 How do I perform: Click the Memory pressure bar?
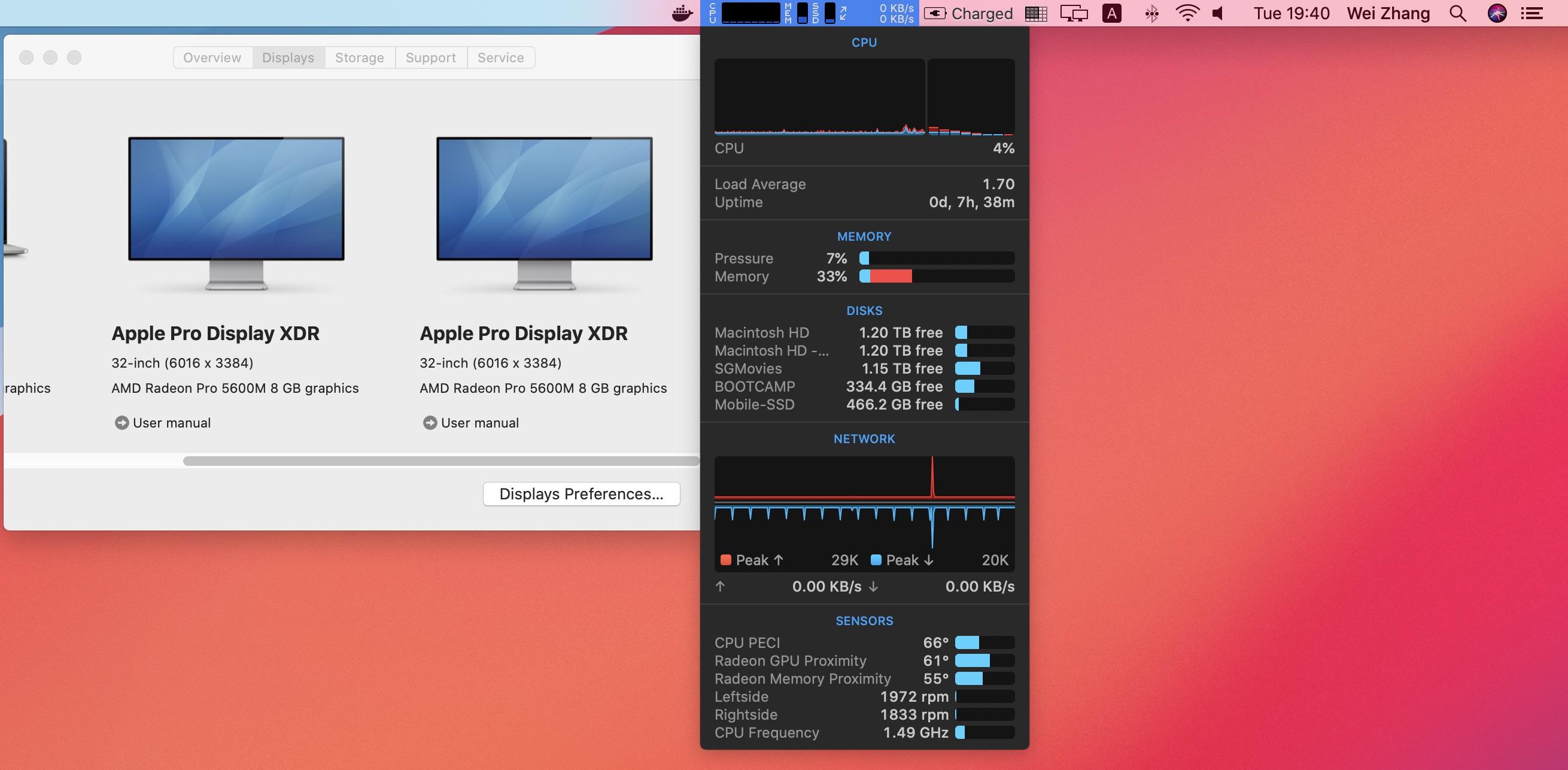click(x=937, y=258)
